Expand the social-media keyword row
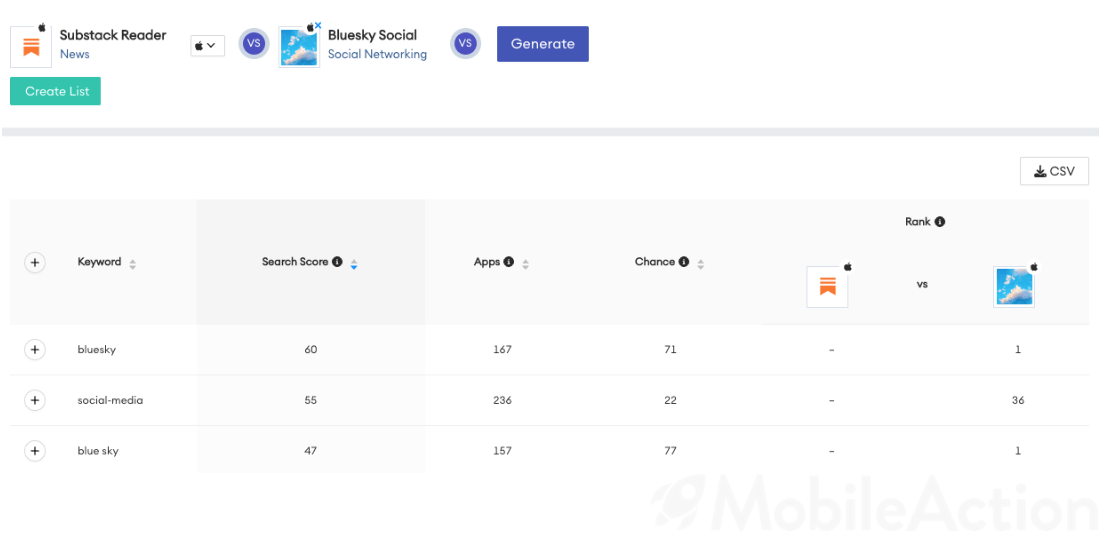The height and width of the screenshot is (540, 1102). (34, 400)
